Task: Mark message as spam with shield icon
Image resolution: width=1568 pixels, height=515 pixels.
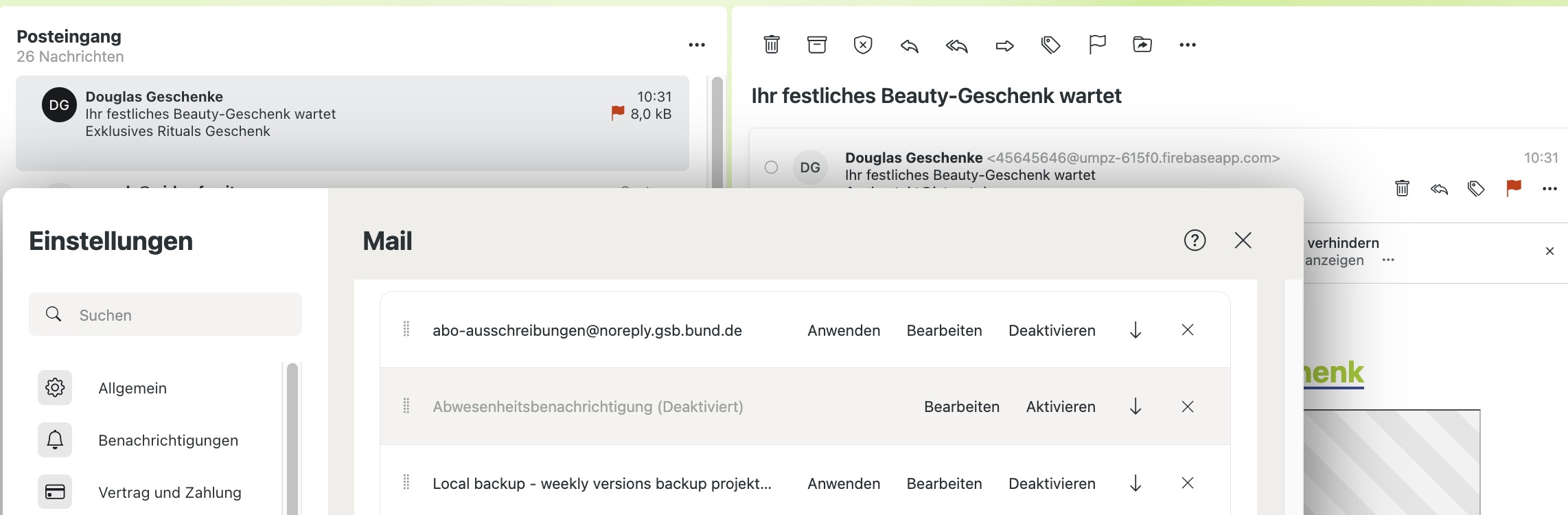Action: (x=863, y=45)
